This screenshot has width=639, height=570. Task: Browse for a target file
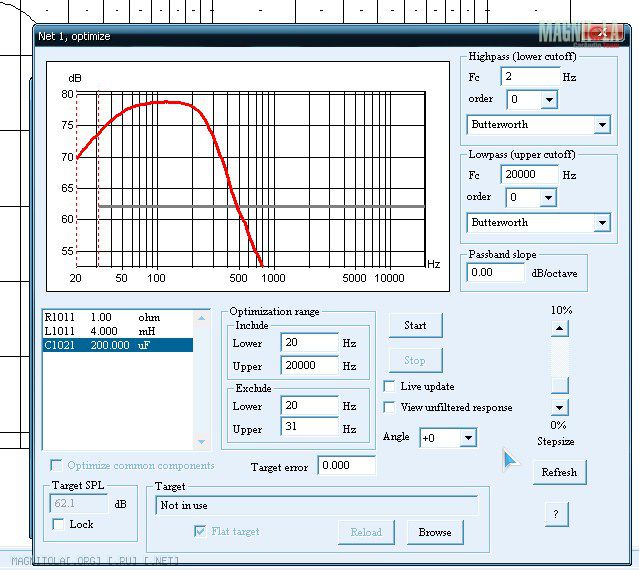click(435, 533)
